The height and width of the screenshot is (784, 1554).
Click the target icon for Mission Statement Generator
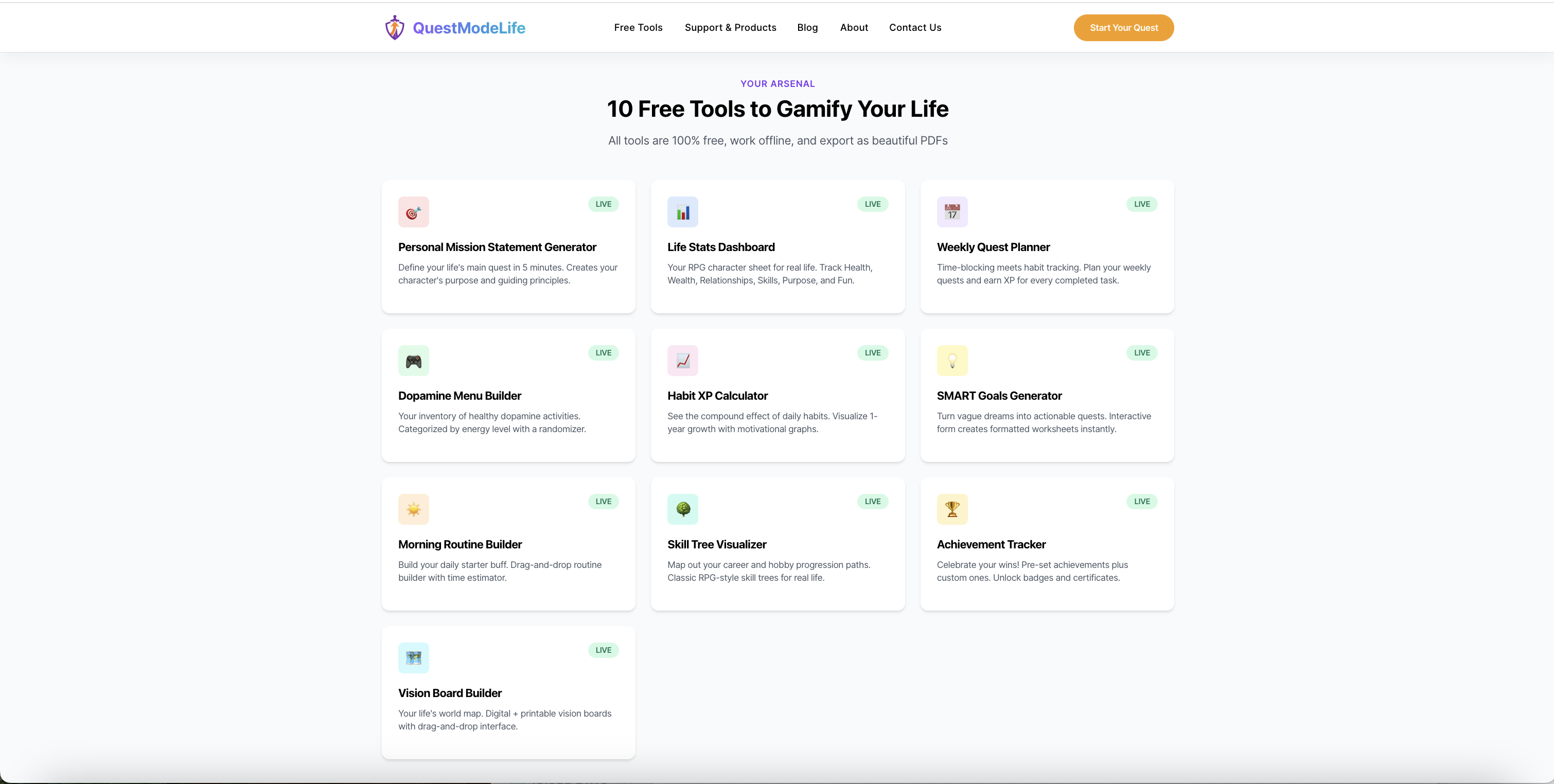click(x=413, y=211)
